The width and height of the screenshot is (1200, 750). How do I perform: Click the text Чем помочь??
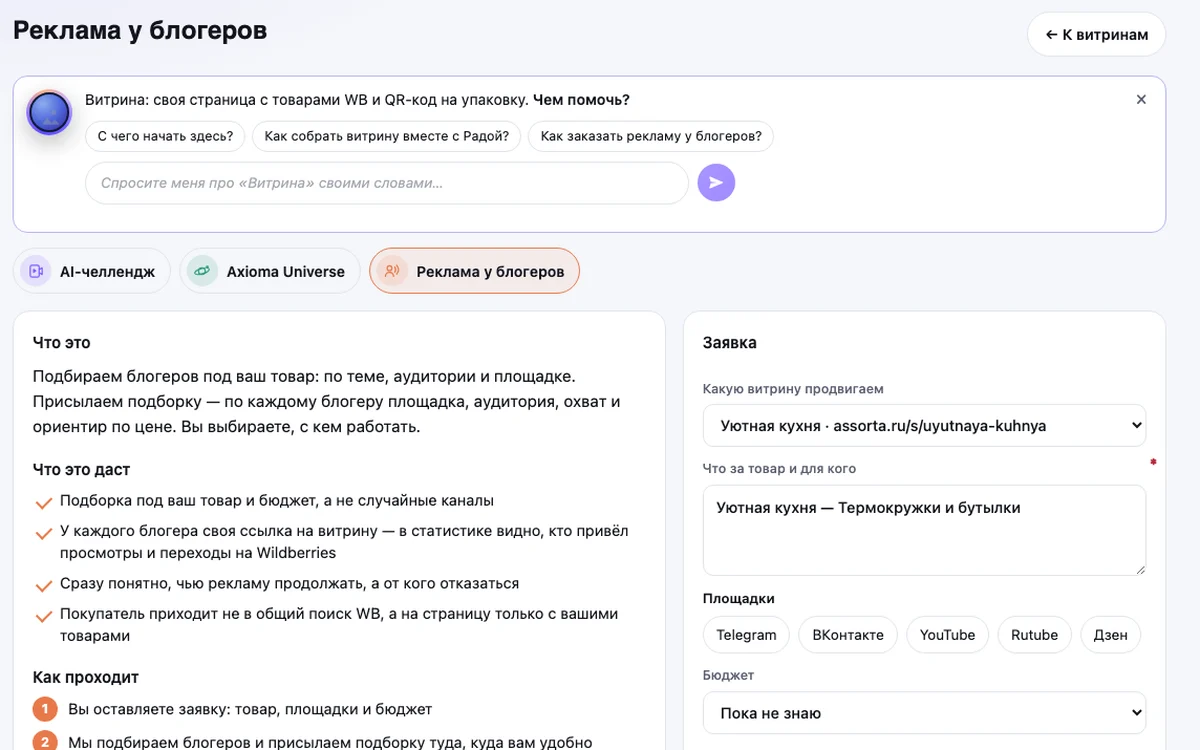pyautogui.click(x=581, y=100)
